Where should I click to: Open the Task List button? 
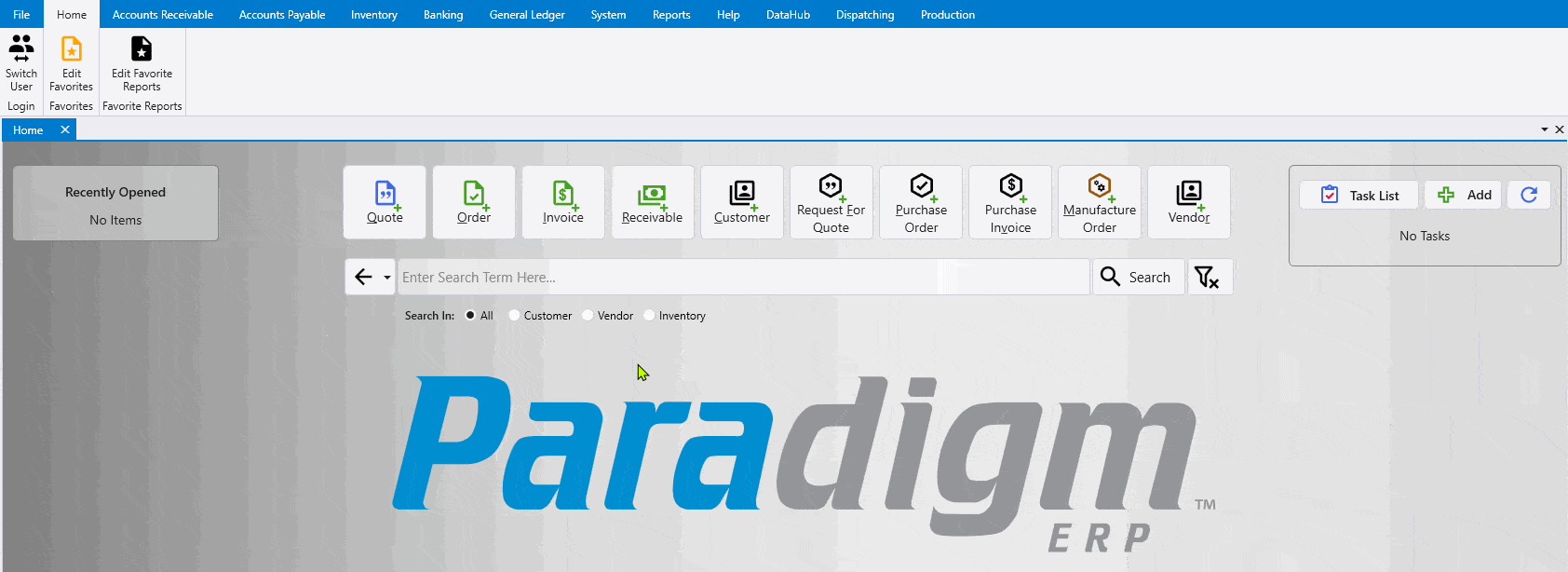pyautogui.click(x=1359, y=195)
